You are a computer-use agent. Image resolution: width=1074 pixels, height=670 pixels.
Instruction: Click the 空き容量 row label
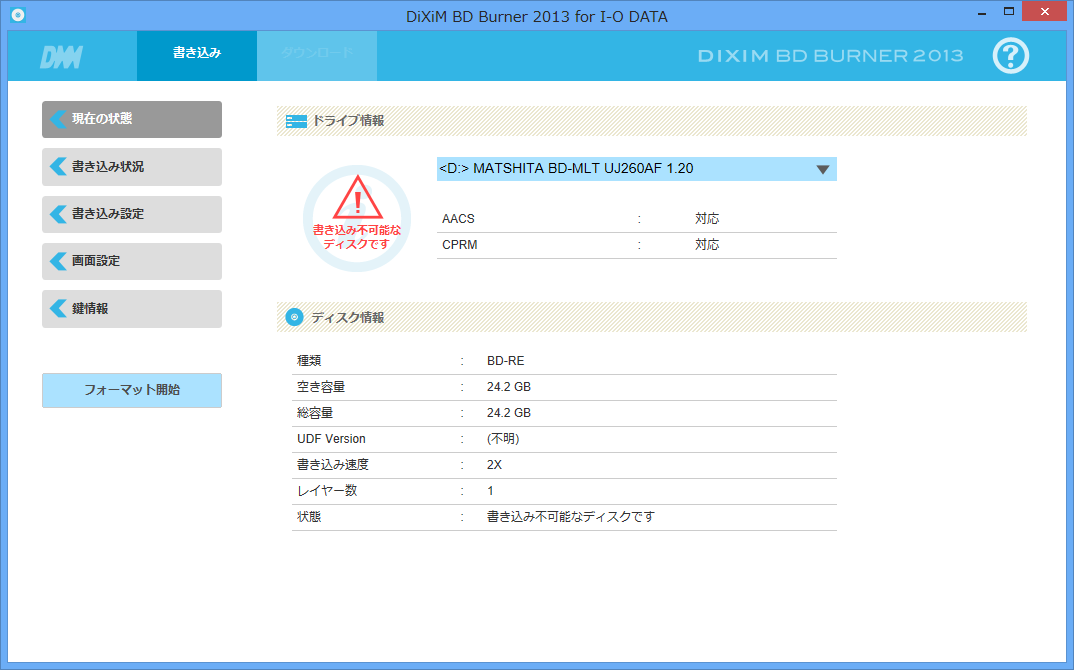tap(321, 387)
